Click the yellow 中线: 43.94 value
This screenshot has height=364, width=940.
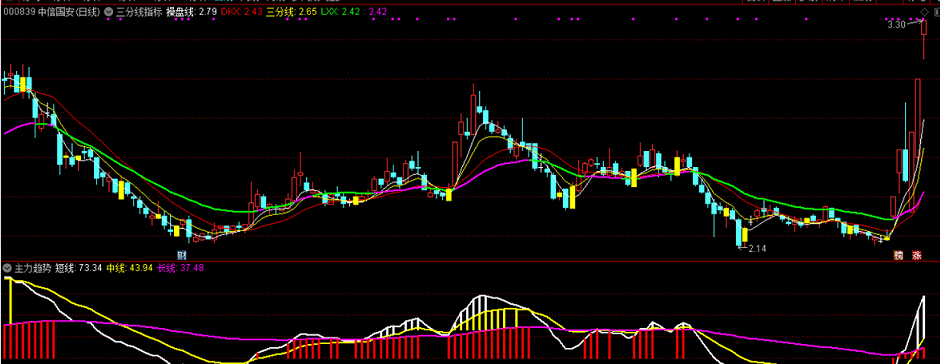(130, 268)
